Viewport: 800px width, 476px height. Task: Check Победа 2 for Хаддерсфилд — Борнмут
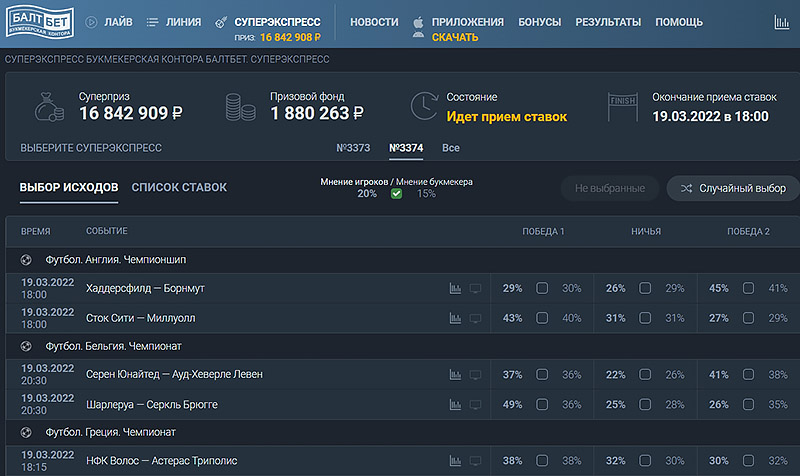[x=748, y=288]
